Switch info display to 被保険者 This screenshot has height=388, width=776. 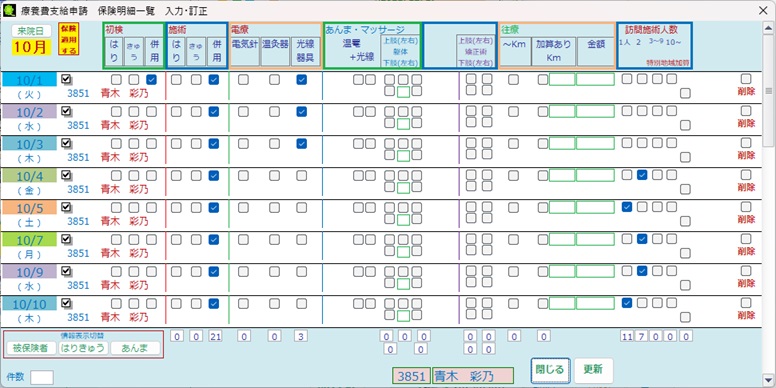(x=31, y=348)
